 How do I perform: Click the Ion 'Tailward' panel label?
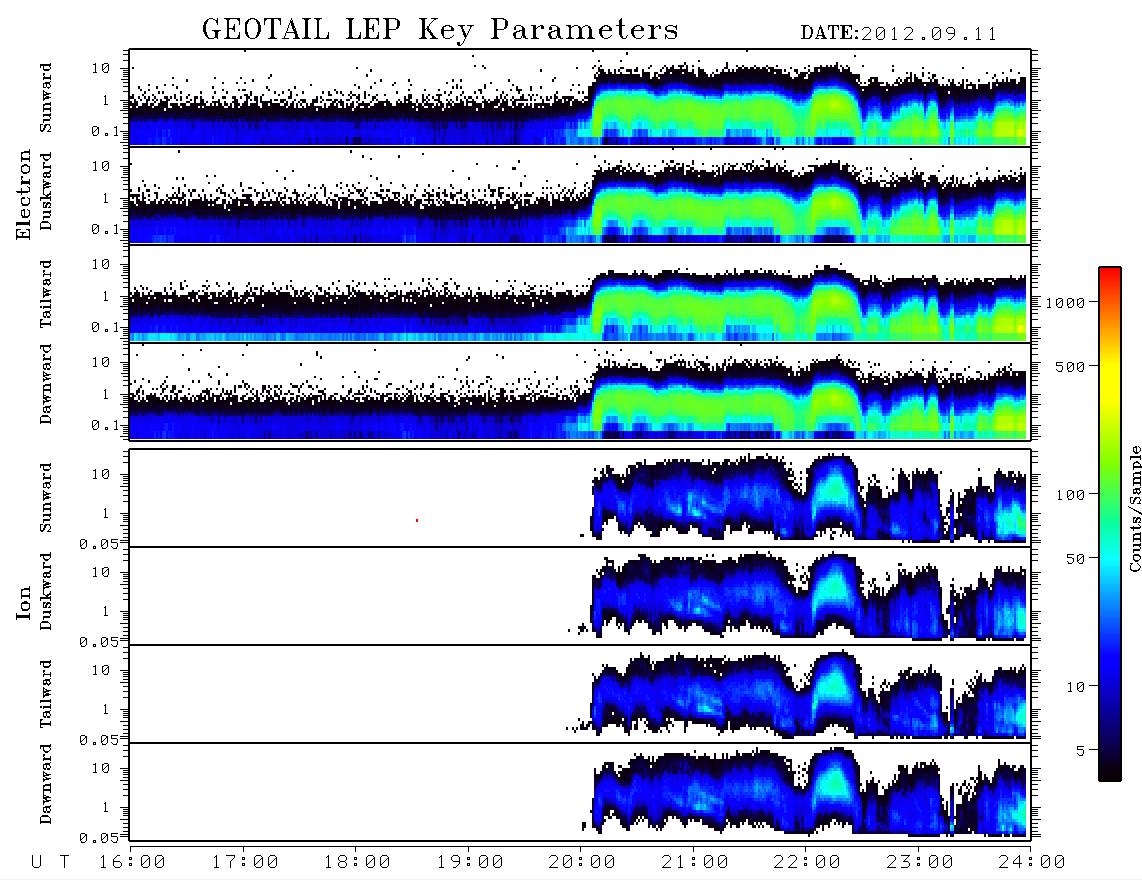click(x=46, y=694)
